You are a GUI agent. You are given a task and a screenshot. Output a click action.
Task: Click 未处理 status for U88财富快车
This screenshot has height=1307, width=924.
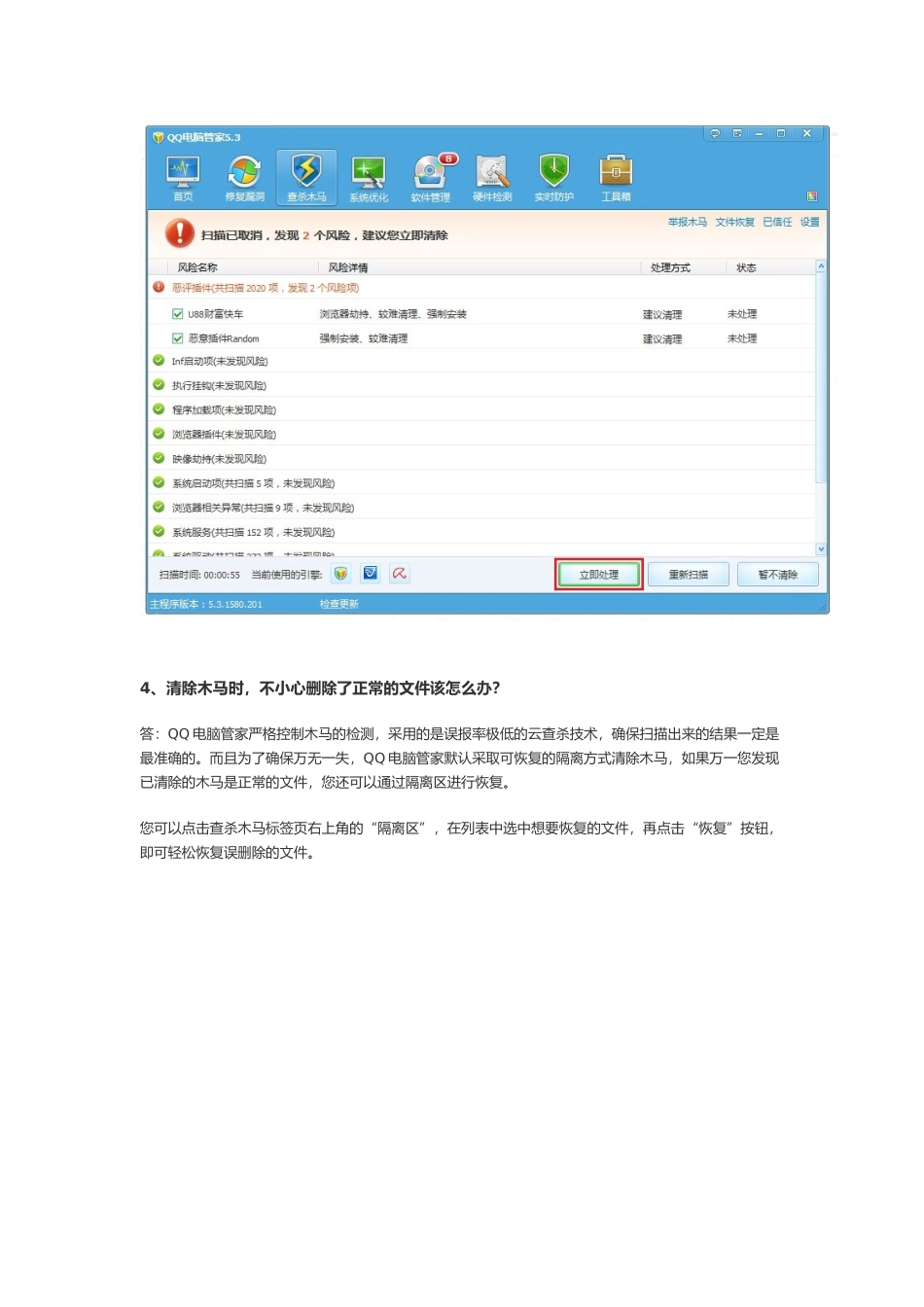(x=742, y=314)
